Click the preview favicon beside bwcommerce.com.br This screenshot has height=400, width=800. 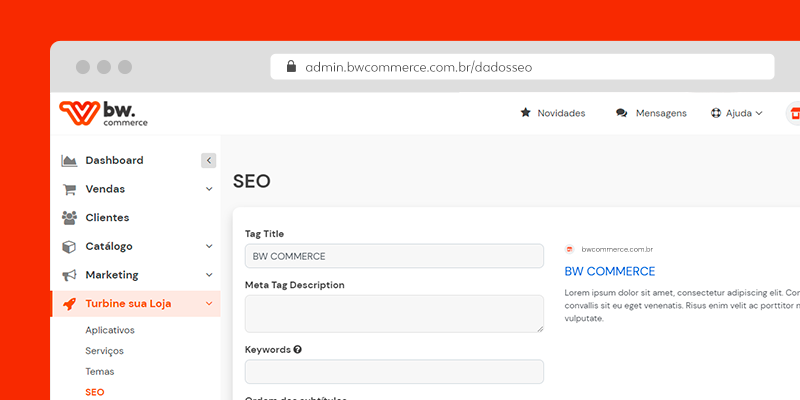click(x=569, y=249)
